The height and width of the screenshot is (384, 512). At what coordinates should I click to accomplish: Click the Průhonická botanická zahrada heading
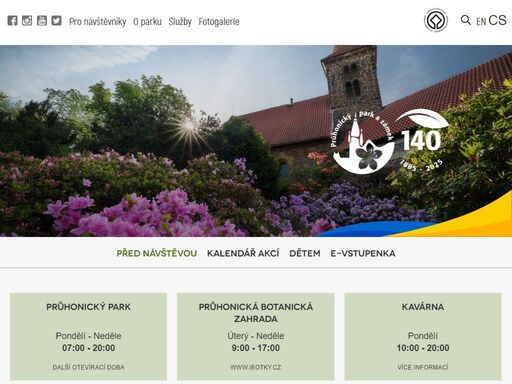pyautogui.click(x=256, y=313)
